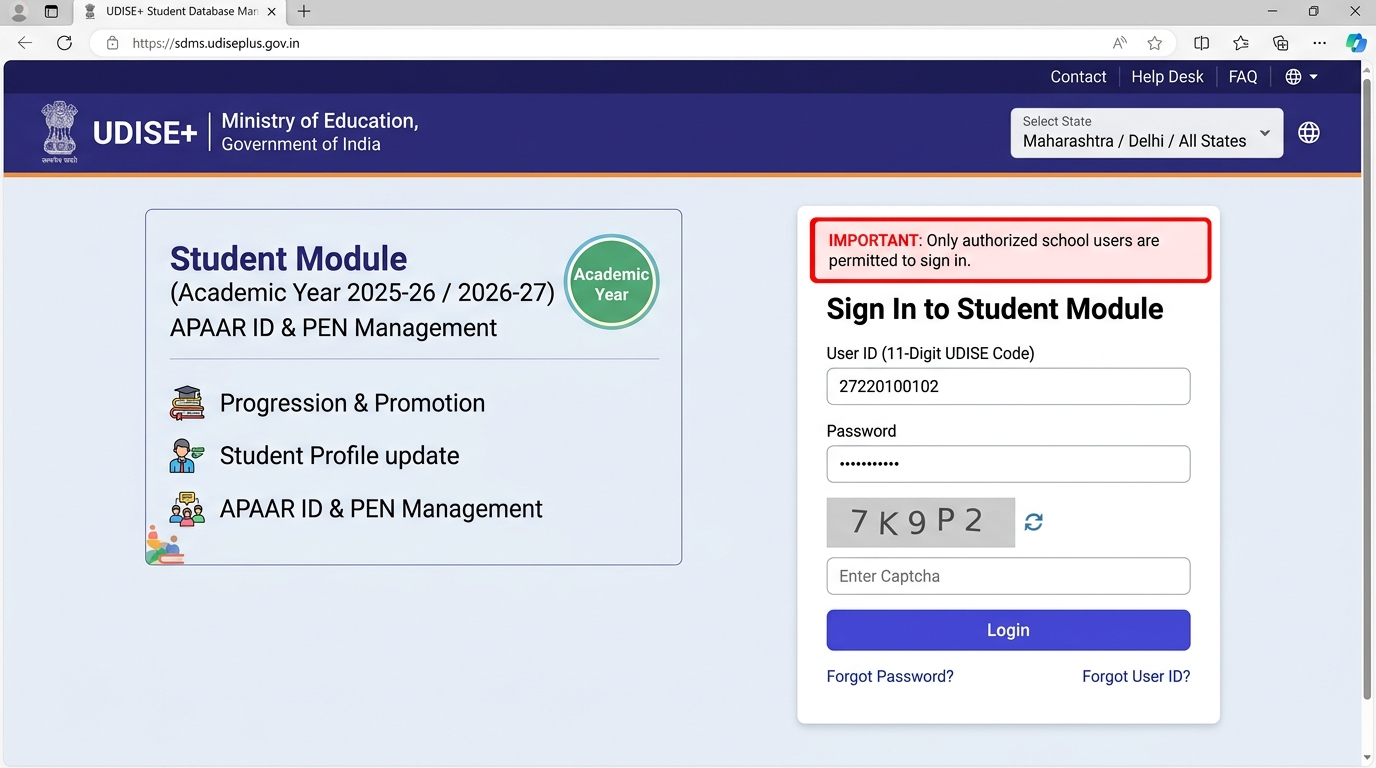
Task: Click the UDISE+ wordmark
Action: 145,133
